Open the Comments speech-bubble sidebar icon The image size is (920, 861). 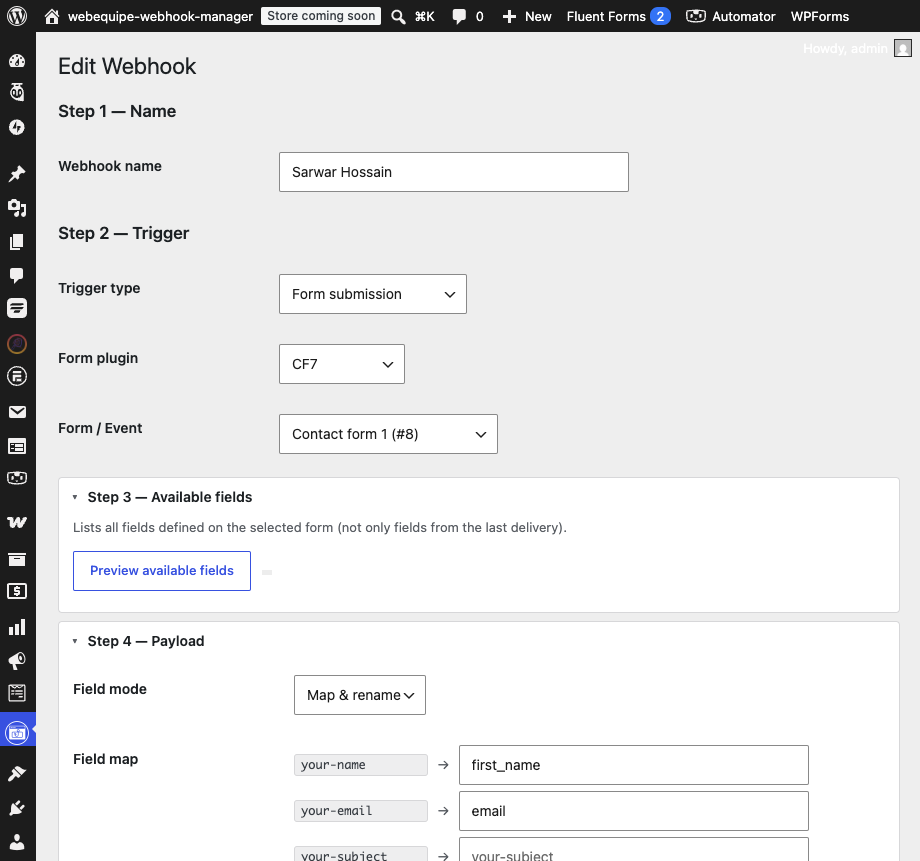[x=17, y=275]
